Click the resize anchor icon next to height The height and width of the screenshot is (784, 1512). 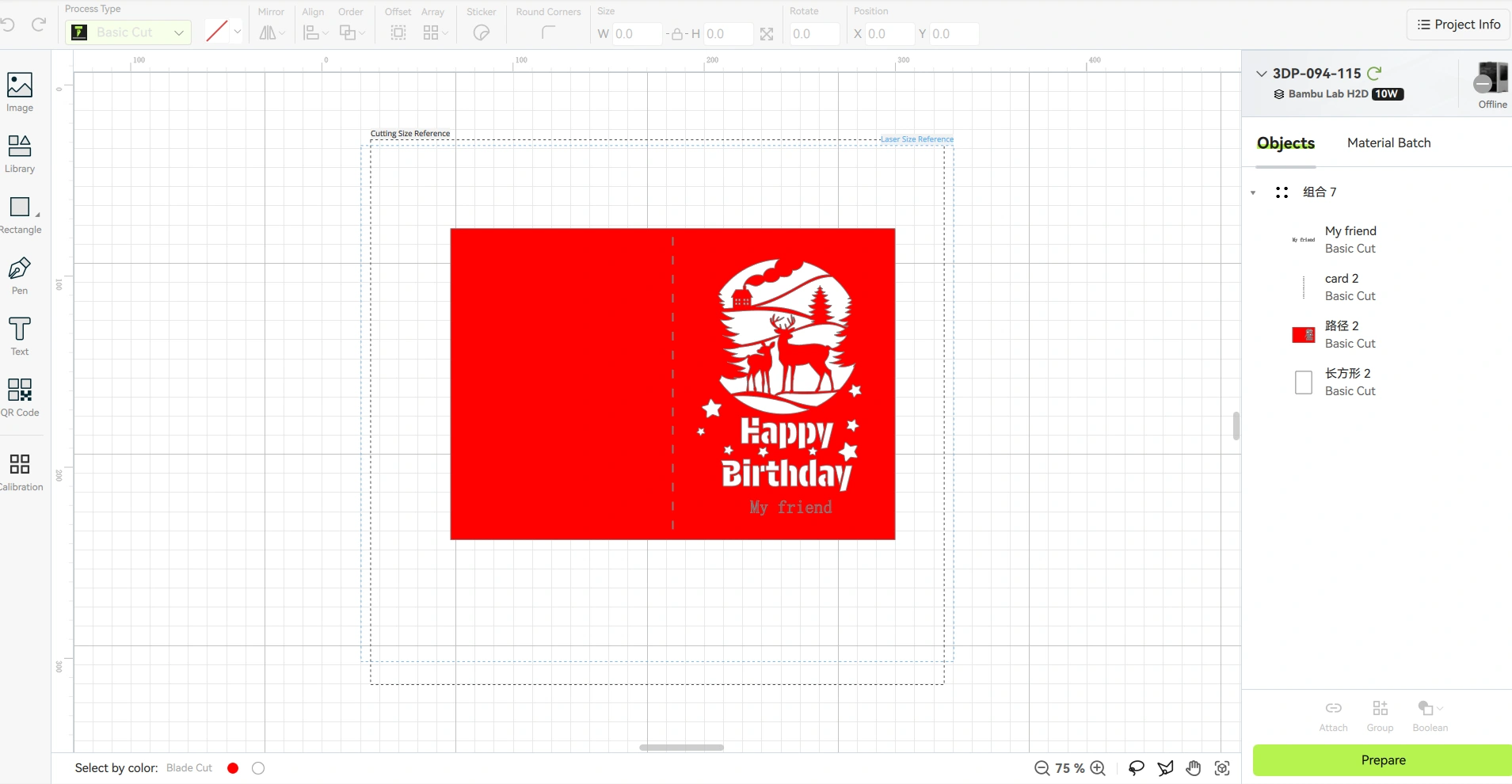coord(767,34)
